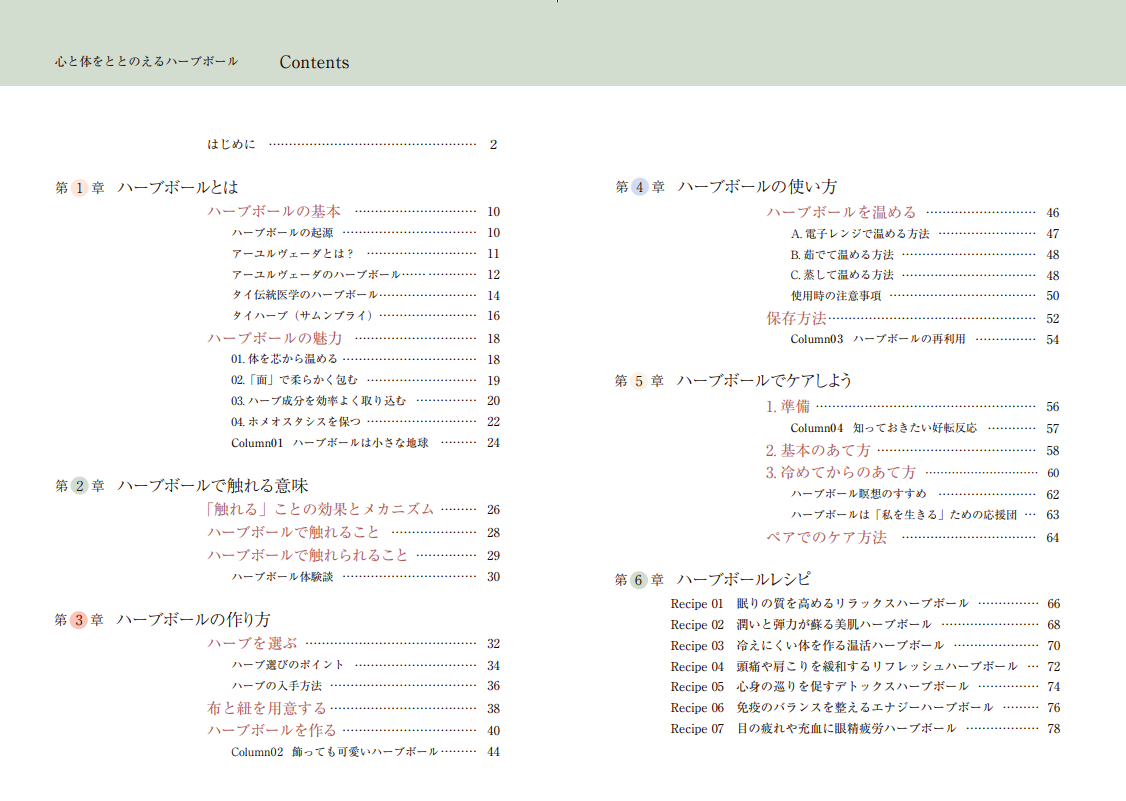
Task: Open the はじめに entry
Action: 232,144
